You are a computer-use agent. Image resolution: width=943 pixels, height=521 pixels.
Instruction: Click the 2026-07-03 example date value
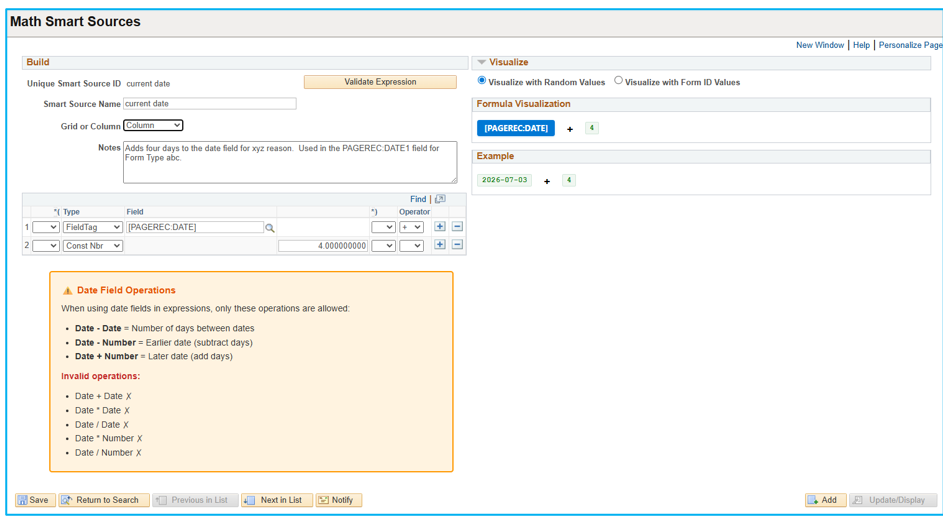coord(505,180)
